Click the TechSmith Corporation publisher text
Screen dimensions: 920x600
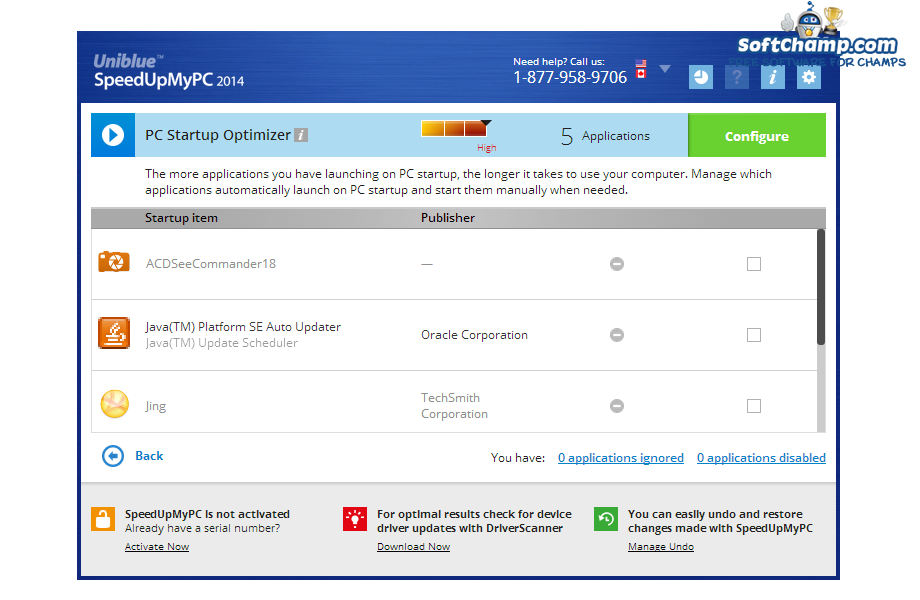[454, 406]
